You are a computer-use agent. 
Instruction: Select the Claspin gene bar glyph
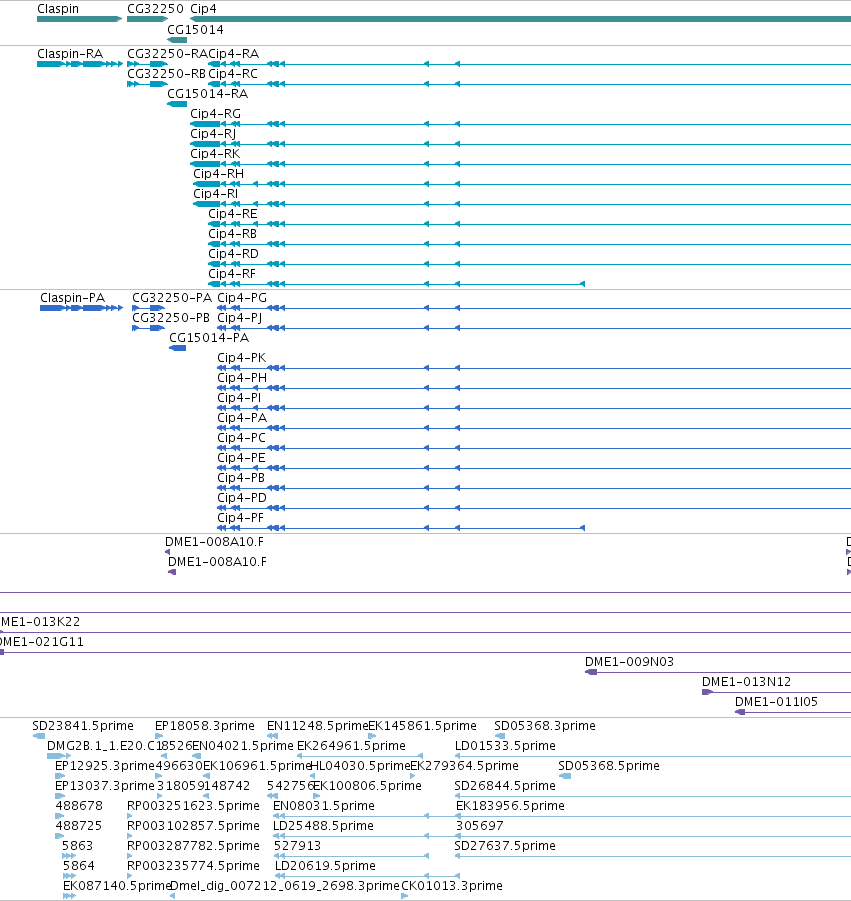point(79,19)
